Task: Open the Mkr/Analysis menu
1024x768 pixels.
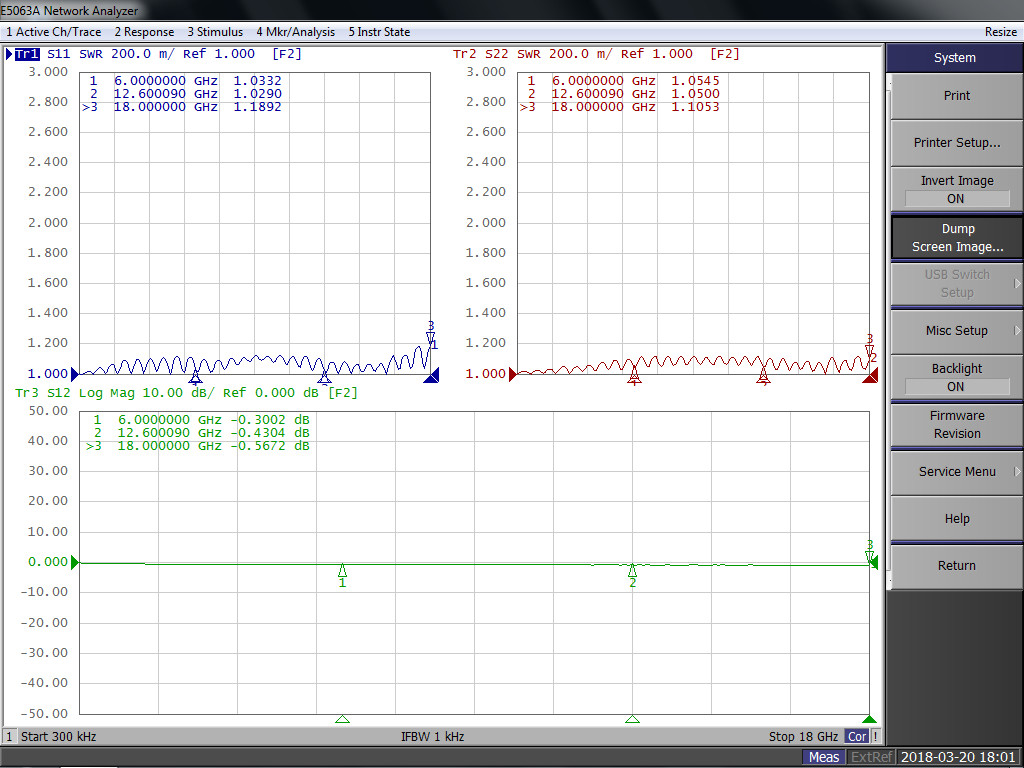Action: pyautogui.click(x=295, y=32)
